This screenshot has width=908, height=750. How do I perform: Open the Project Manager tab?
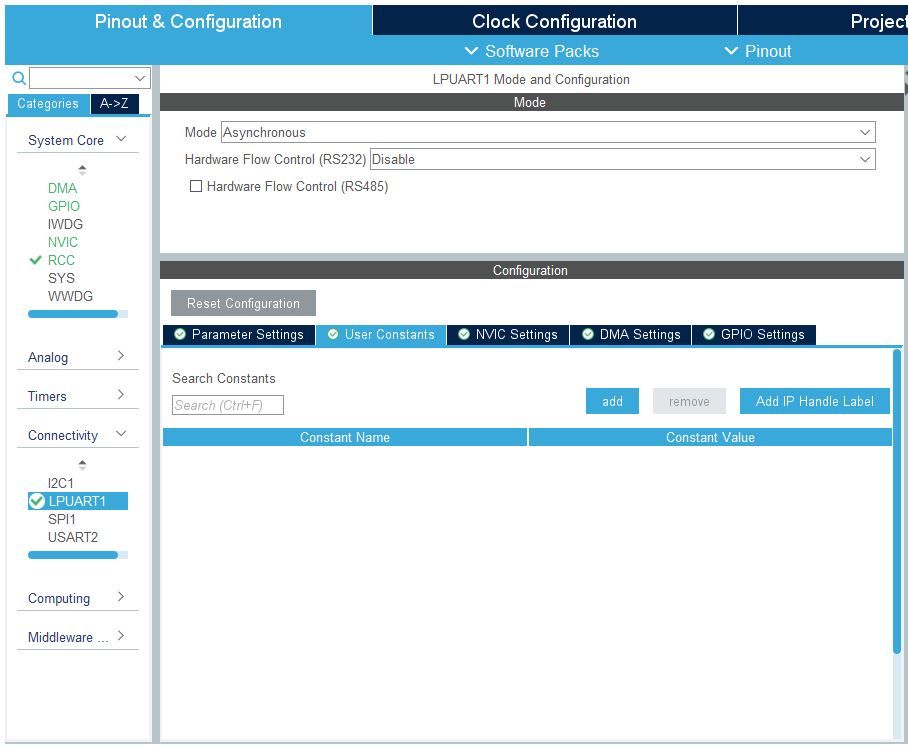pos(823,21)
